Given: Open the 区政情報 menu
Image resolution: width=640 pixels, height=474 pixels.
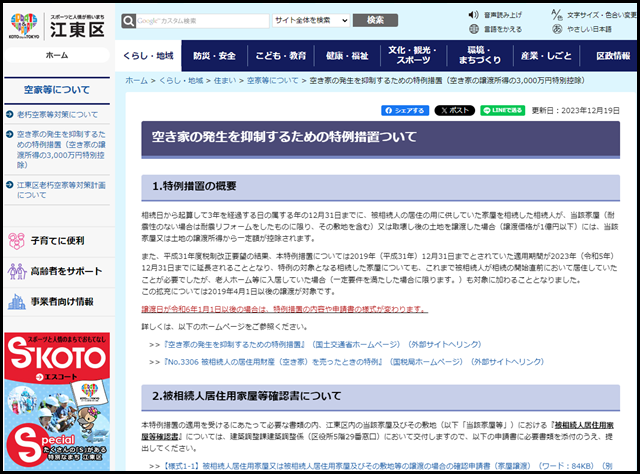Looking at the screenshot, I should (609, 56).
